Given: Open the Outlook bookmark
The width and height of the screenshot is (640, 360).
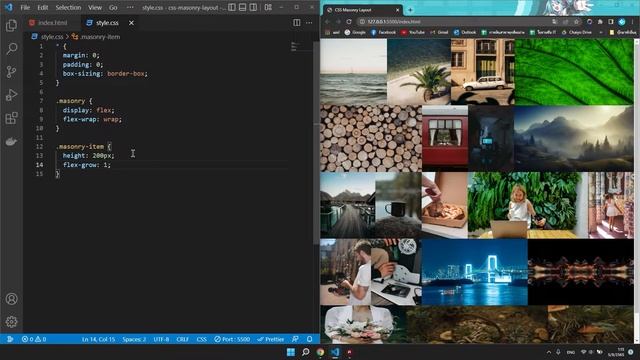Looking at the screenshot, I should click(465, 32).
